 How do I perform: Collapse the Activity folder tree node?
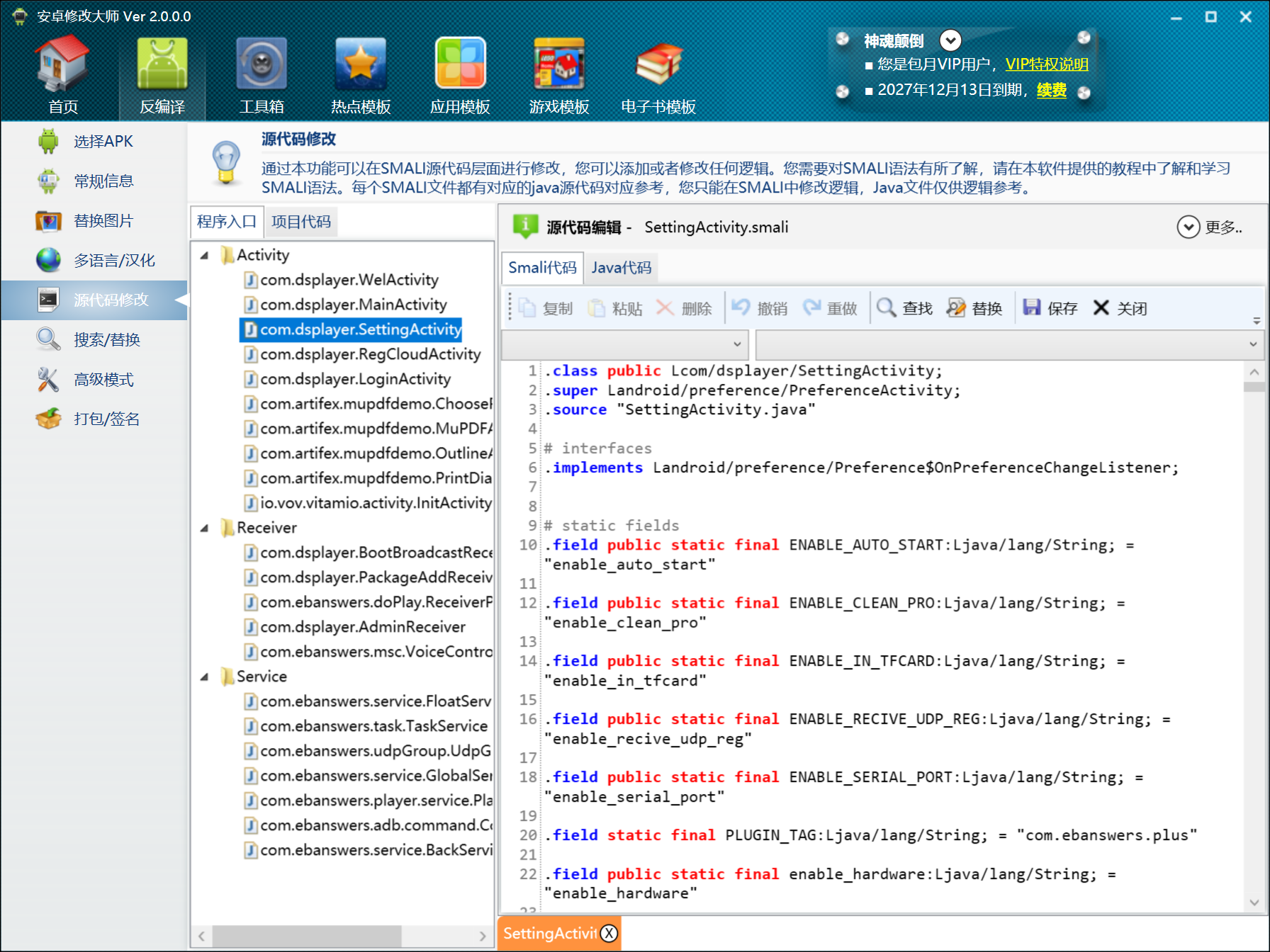tap(205, 255)
